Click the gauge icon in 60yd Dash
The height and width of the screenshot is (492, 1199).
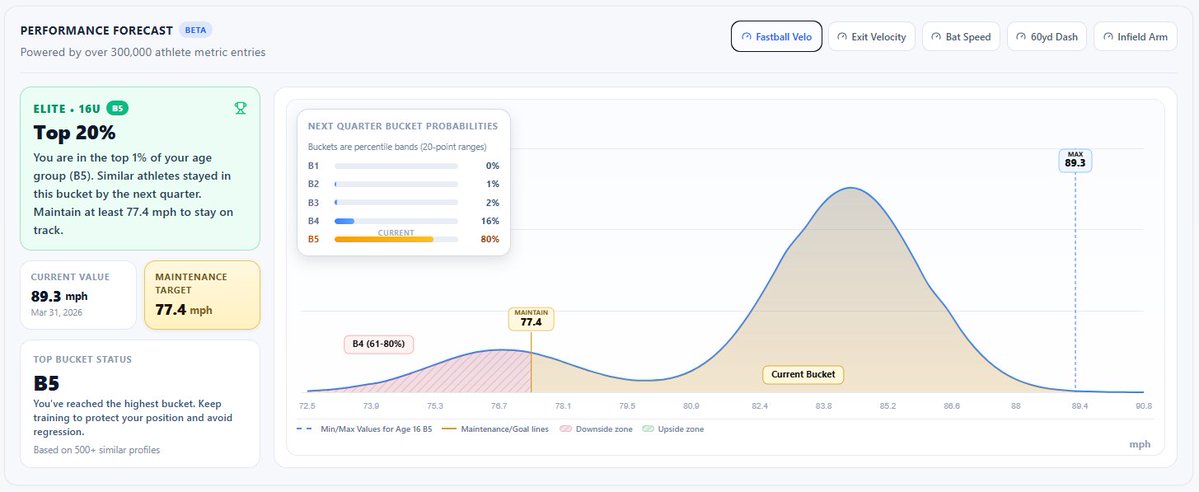coord(1021,37)
